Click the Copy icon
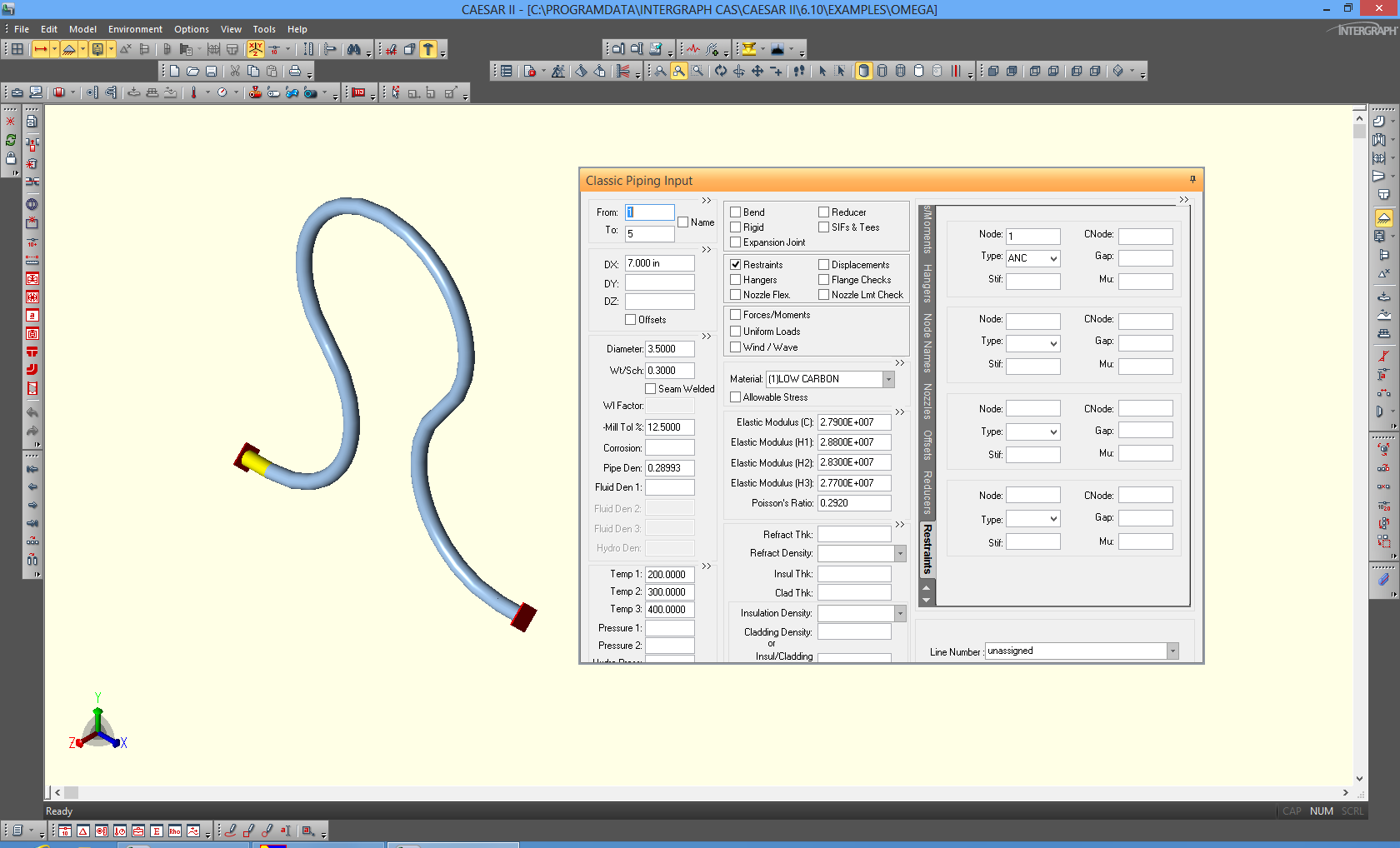 tap(253, 72)
